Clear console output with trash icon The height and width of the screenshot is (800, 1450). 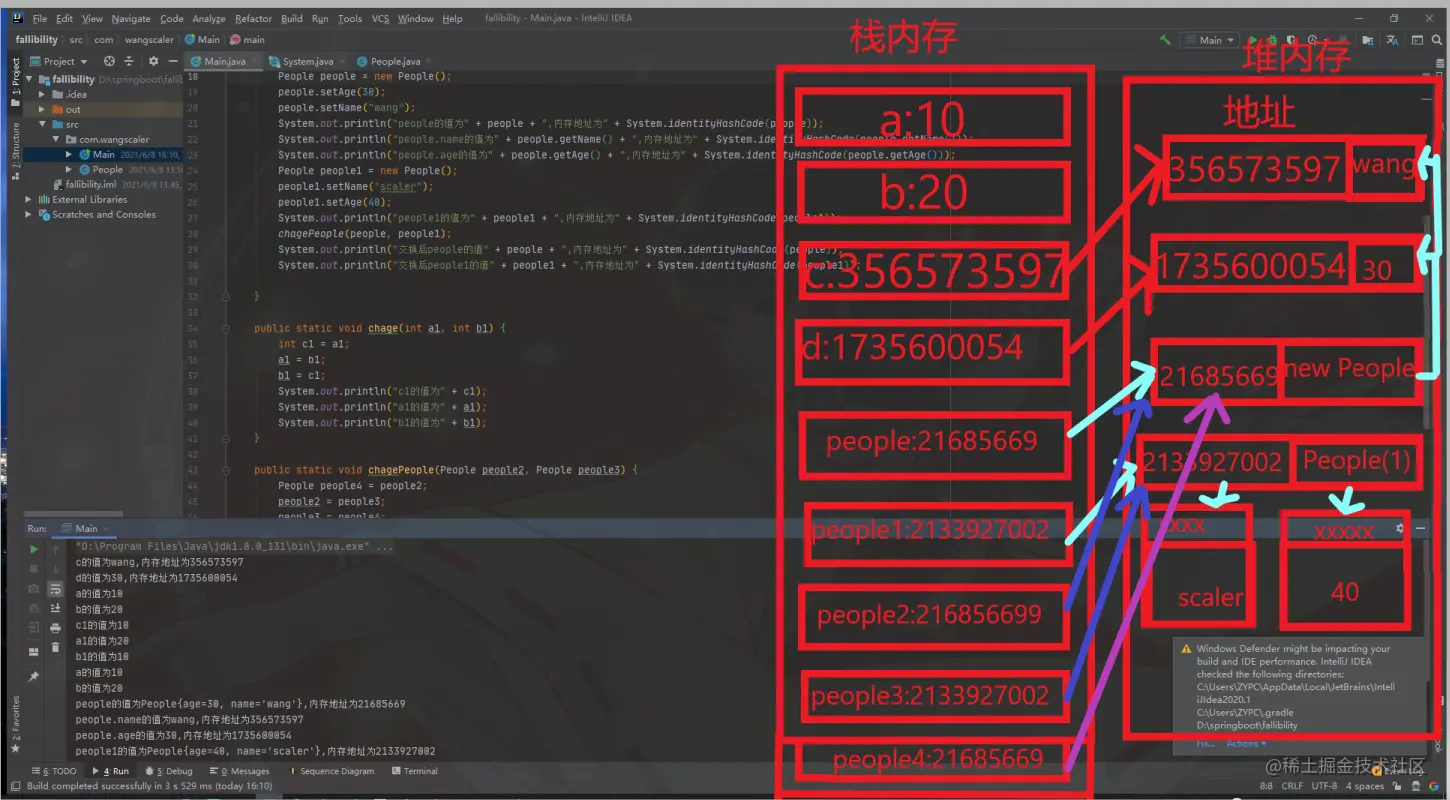click(56, 648)
